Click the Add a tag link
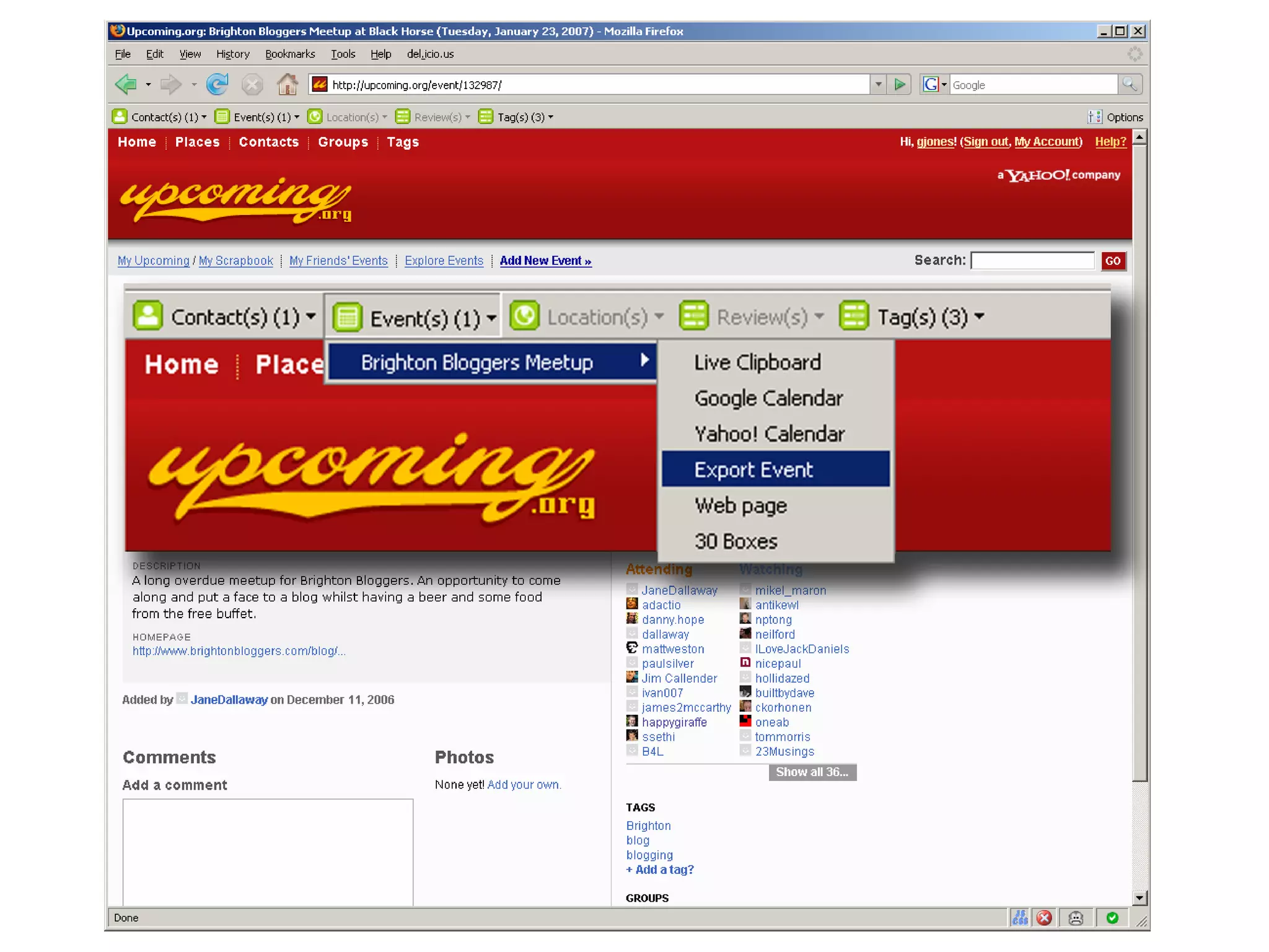Image resolution: width=1269 pixels, height=952 pixels. pyautogui.click(x=659, y=870)
